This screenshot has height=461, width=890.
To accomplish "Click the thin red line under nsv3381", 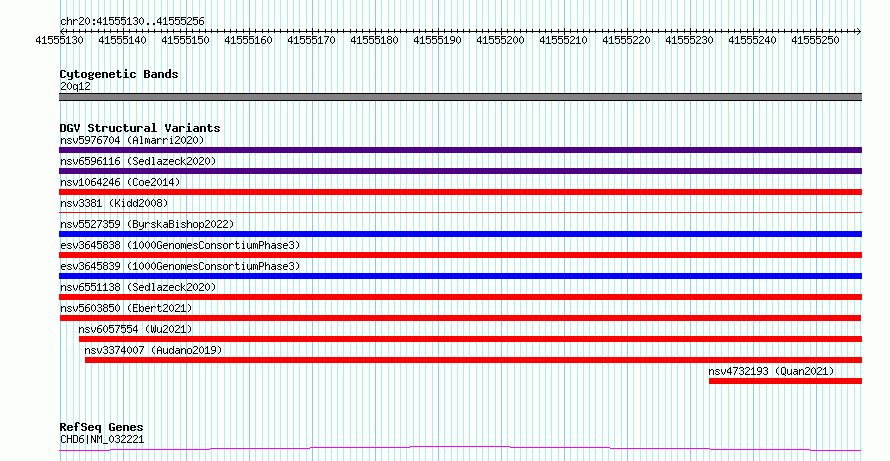I will pyautogui.click(x=460, y=212).
